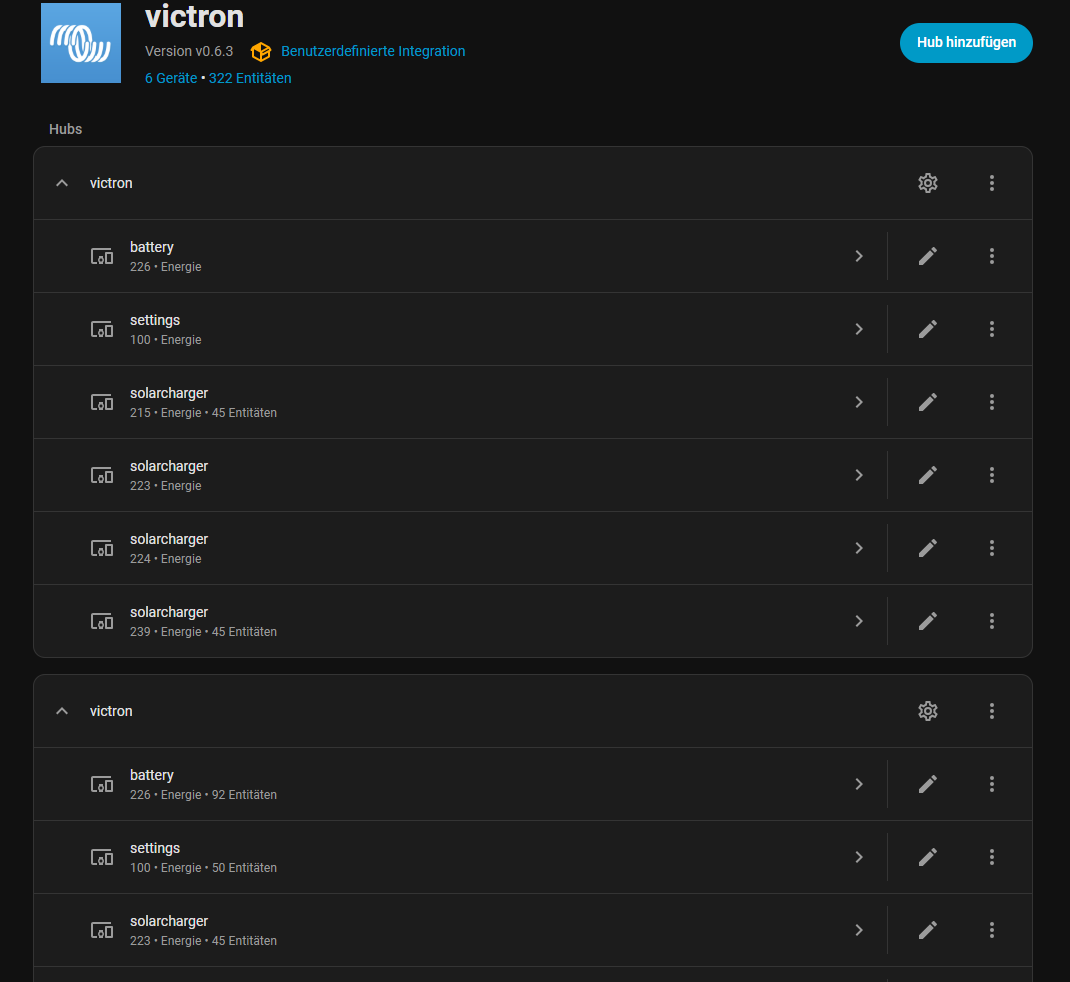Viewport: 1070px width, 982px height.
Task: Open gear settings of the upper victron hub
Action: (927, 183)
